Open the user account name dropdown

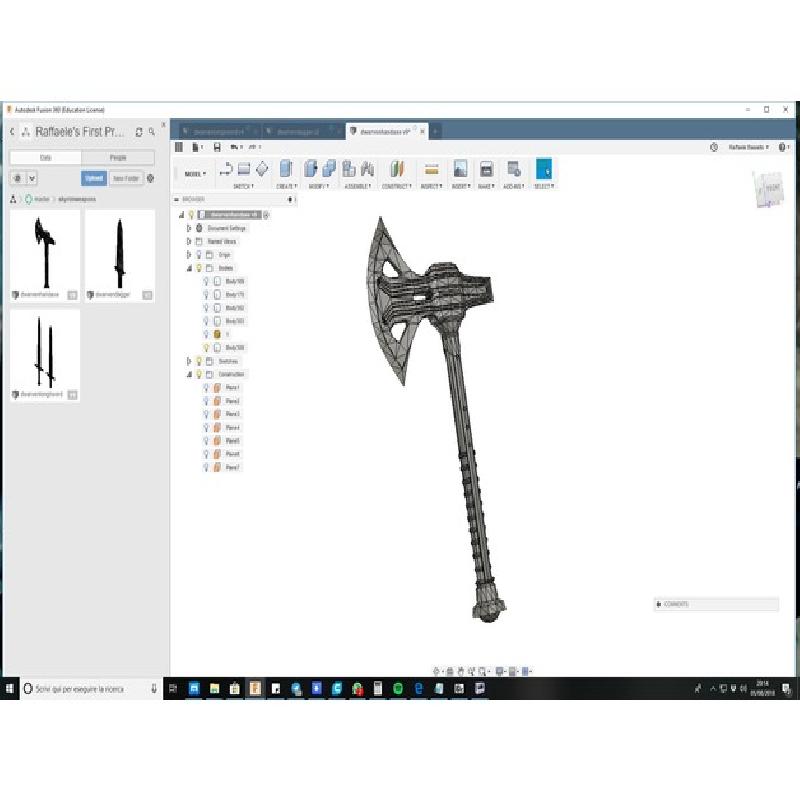748,147
